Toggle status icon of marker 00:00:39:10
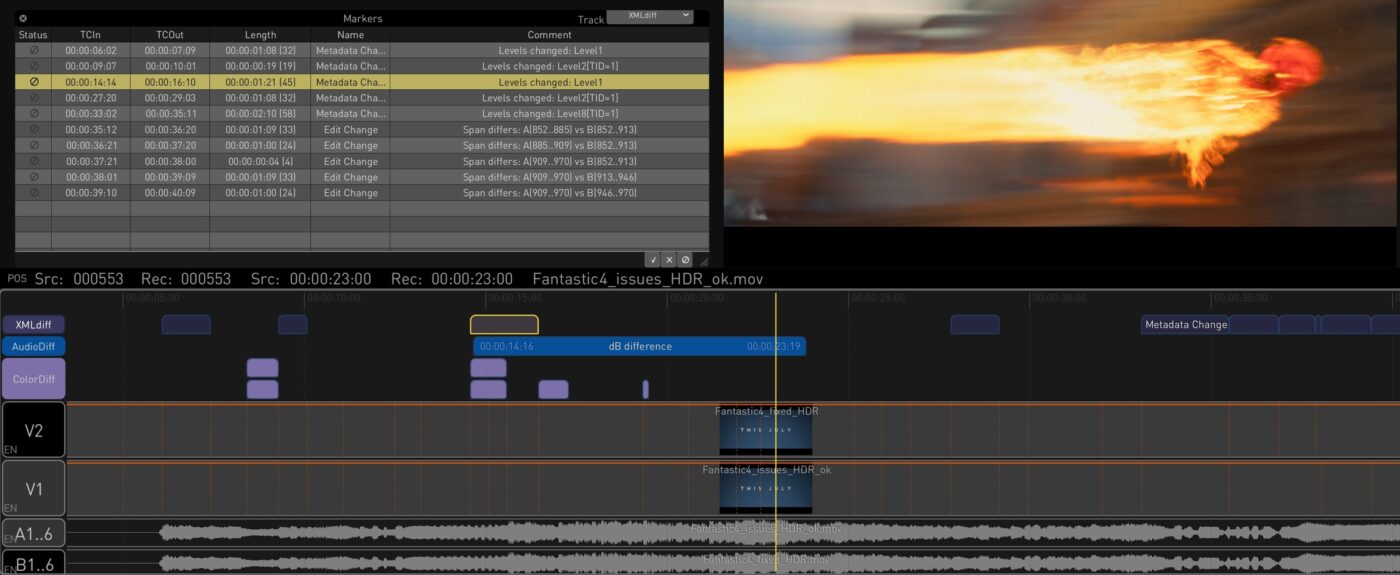The height and width of the screenshot is (575, 1400). coord(33,193)
